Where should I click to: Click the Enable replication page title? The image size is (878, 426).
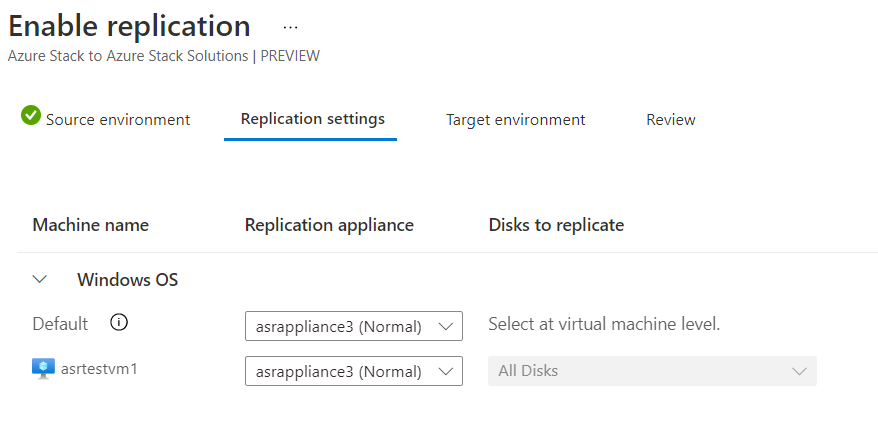tap(129, 26)
